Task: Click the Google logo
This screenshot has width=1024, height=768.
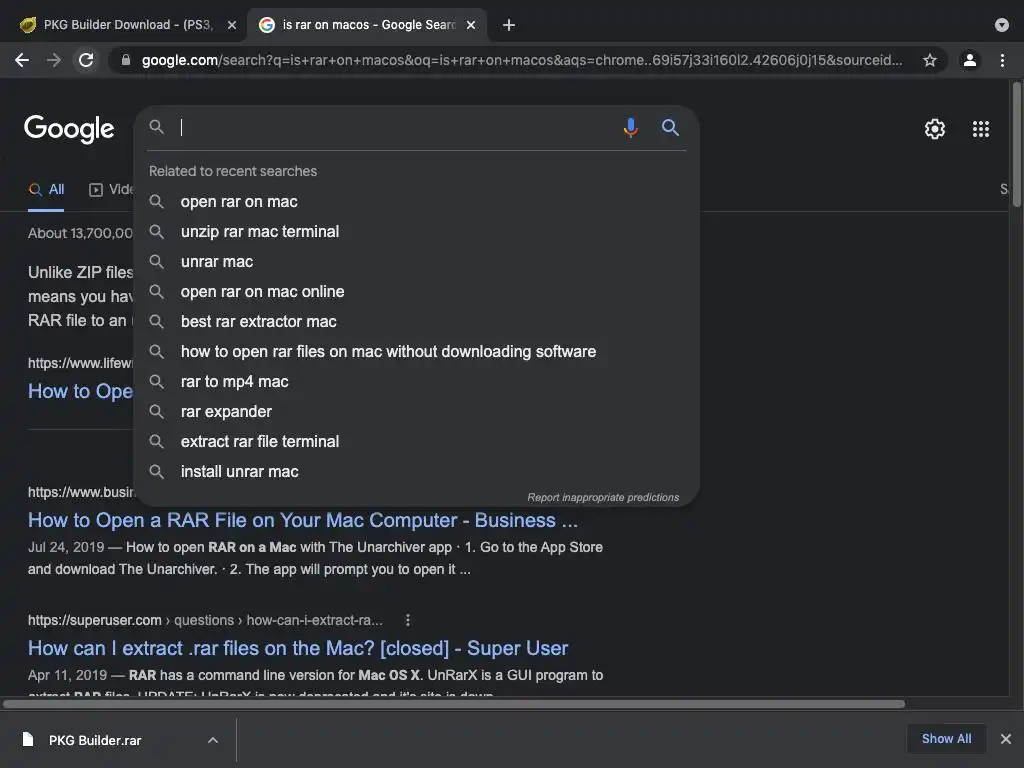Action: coord(69,129)
